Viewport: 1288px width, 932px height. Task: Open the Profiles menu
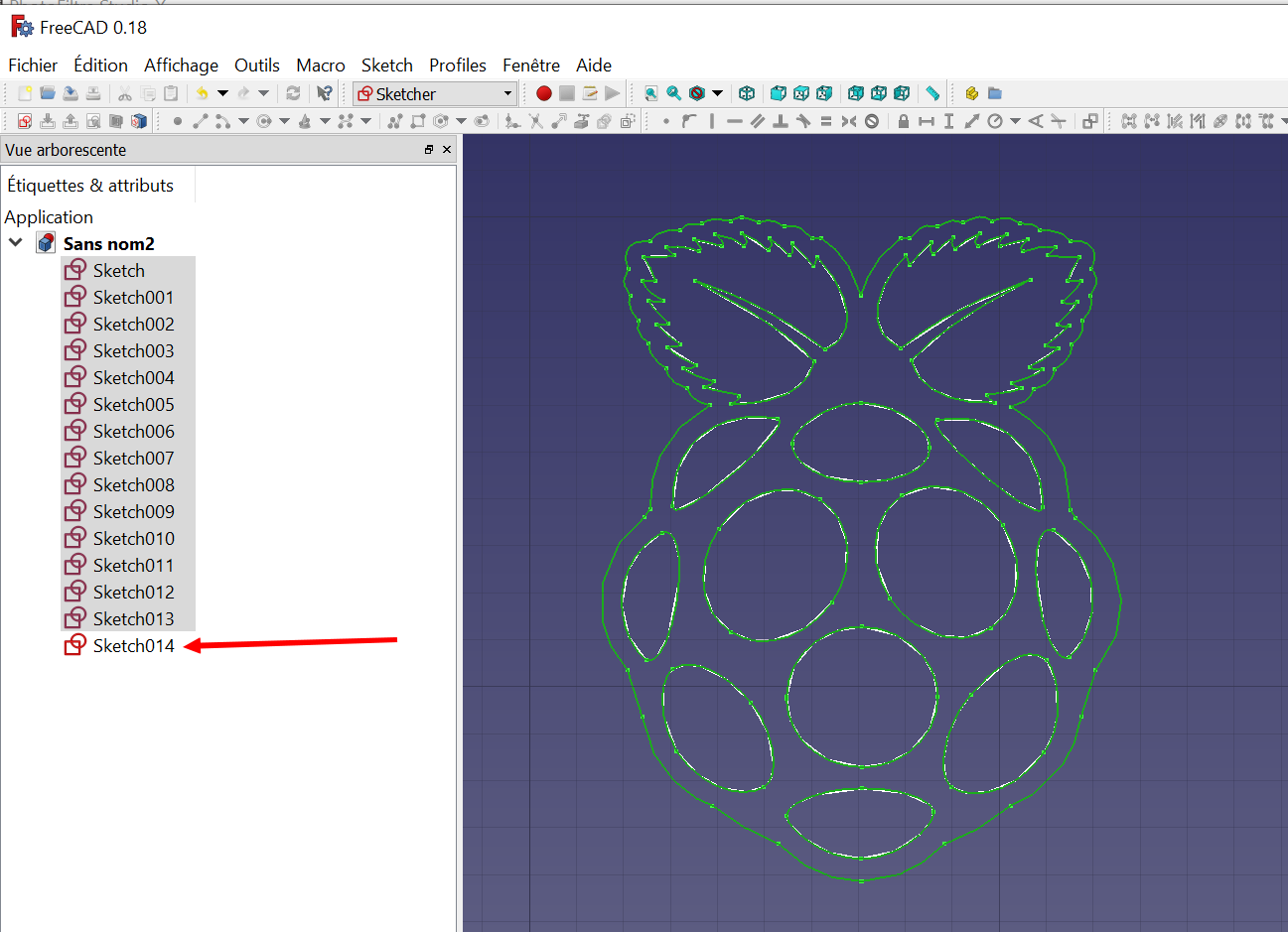pos(457,65)
